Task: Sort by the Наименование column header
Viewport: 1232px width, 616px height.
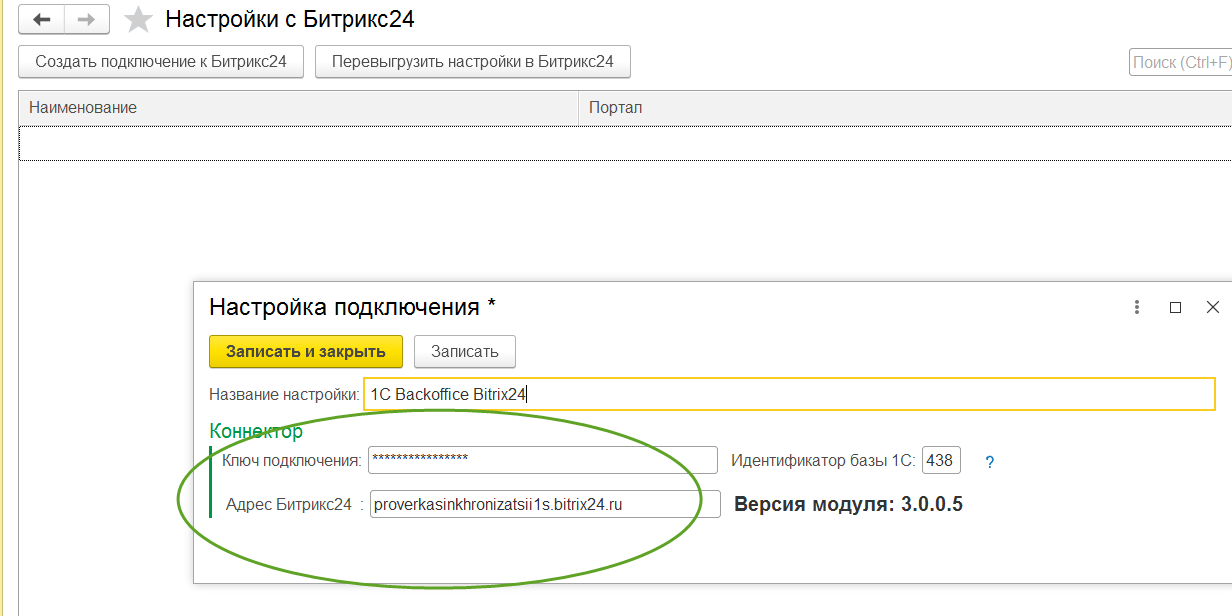Action: coord(298,108)
